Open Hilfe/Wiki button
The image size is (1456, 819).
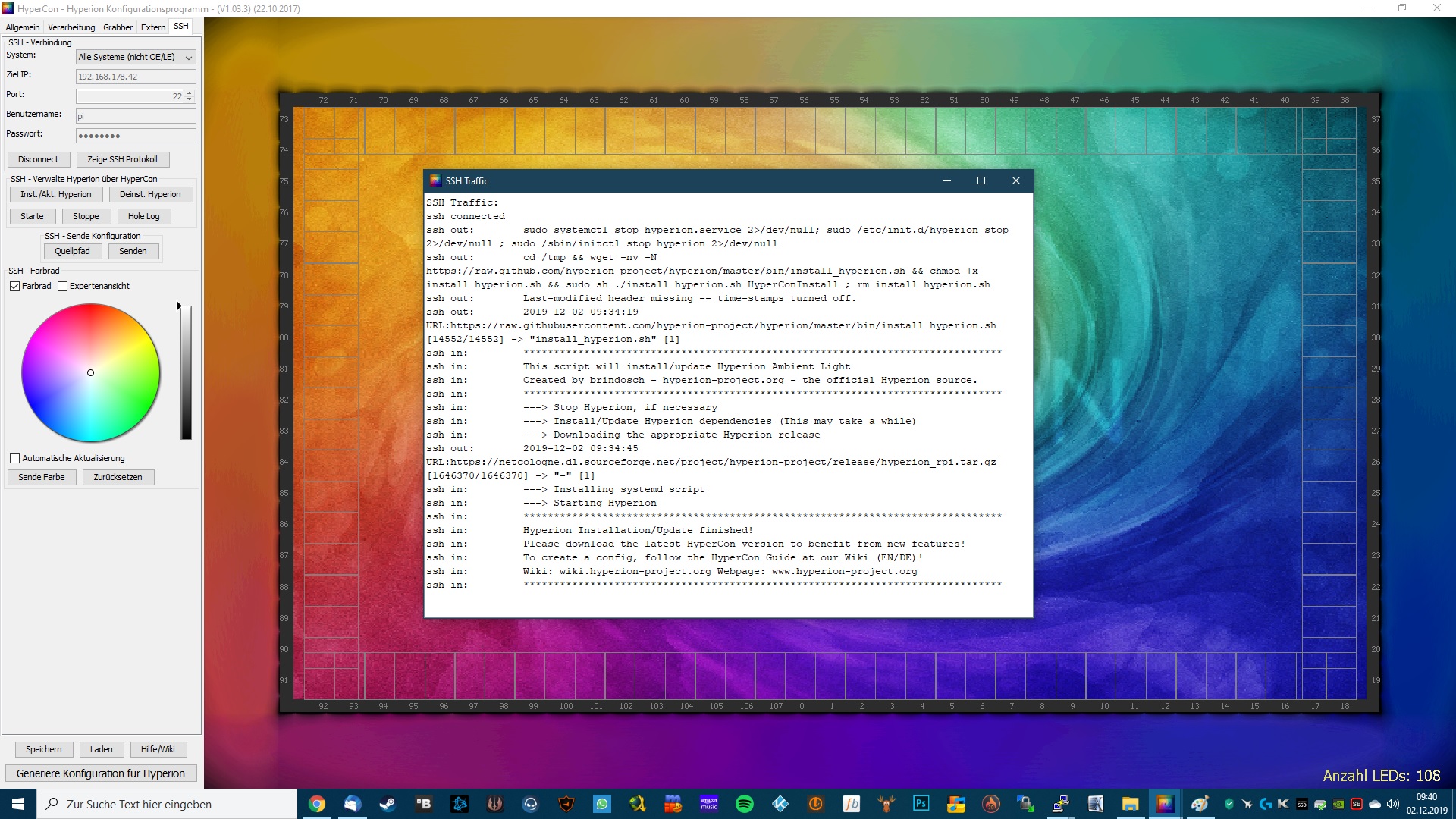[158, 749]
